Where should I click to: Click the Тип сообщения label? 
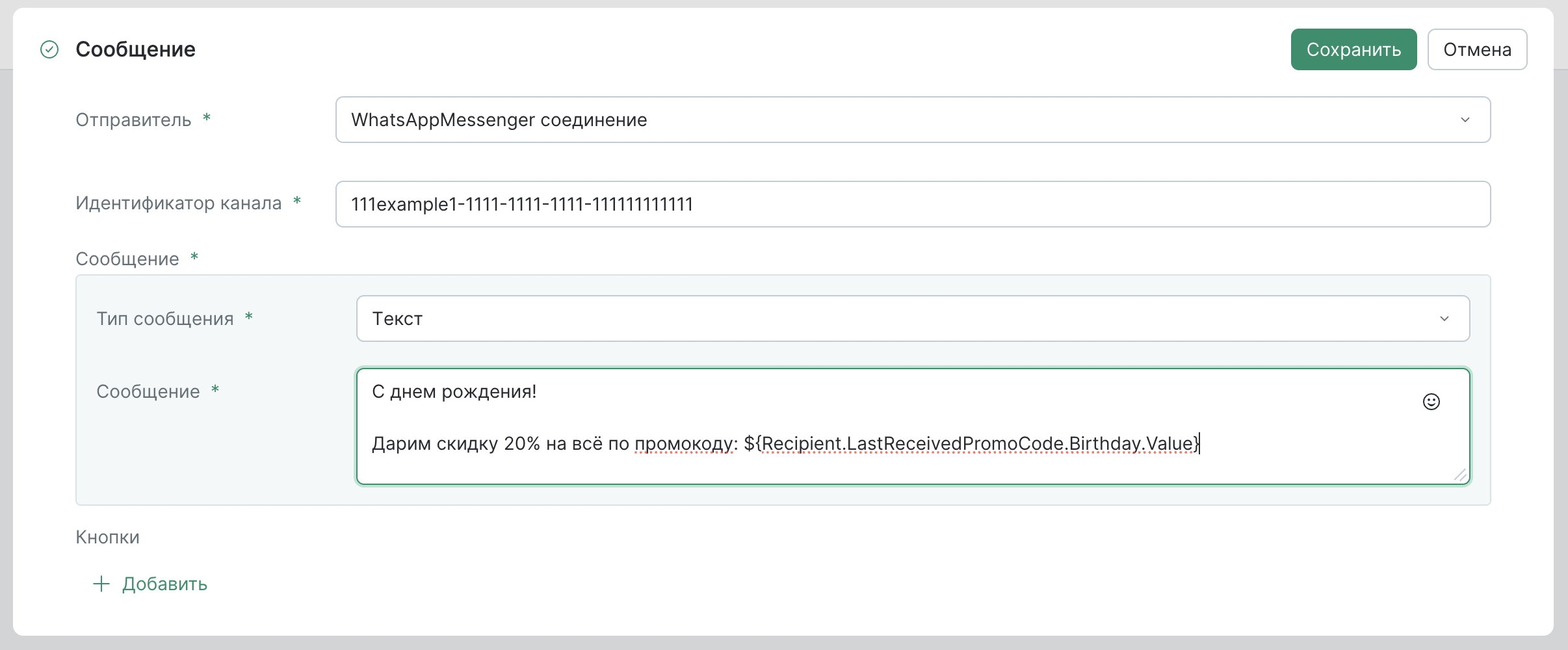pos(164,318)
